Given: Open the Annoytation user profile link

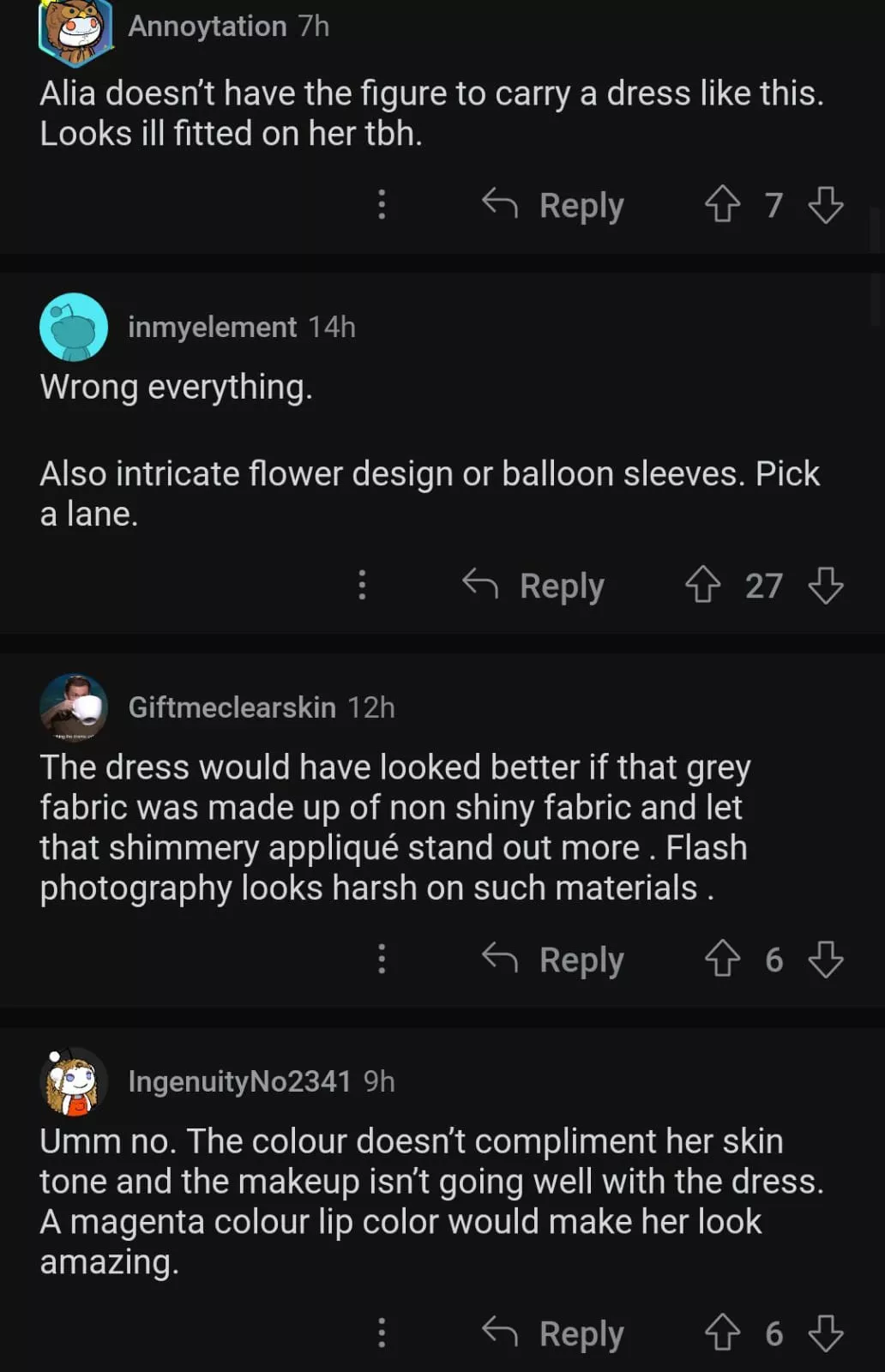Looking at the screenshot, I should tap(207, 27).
